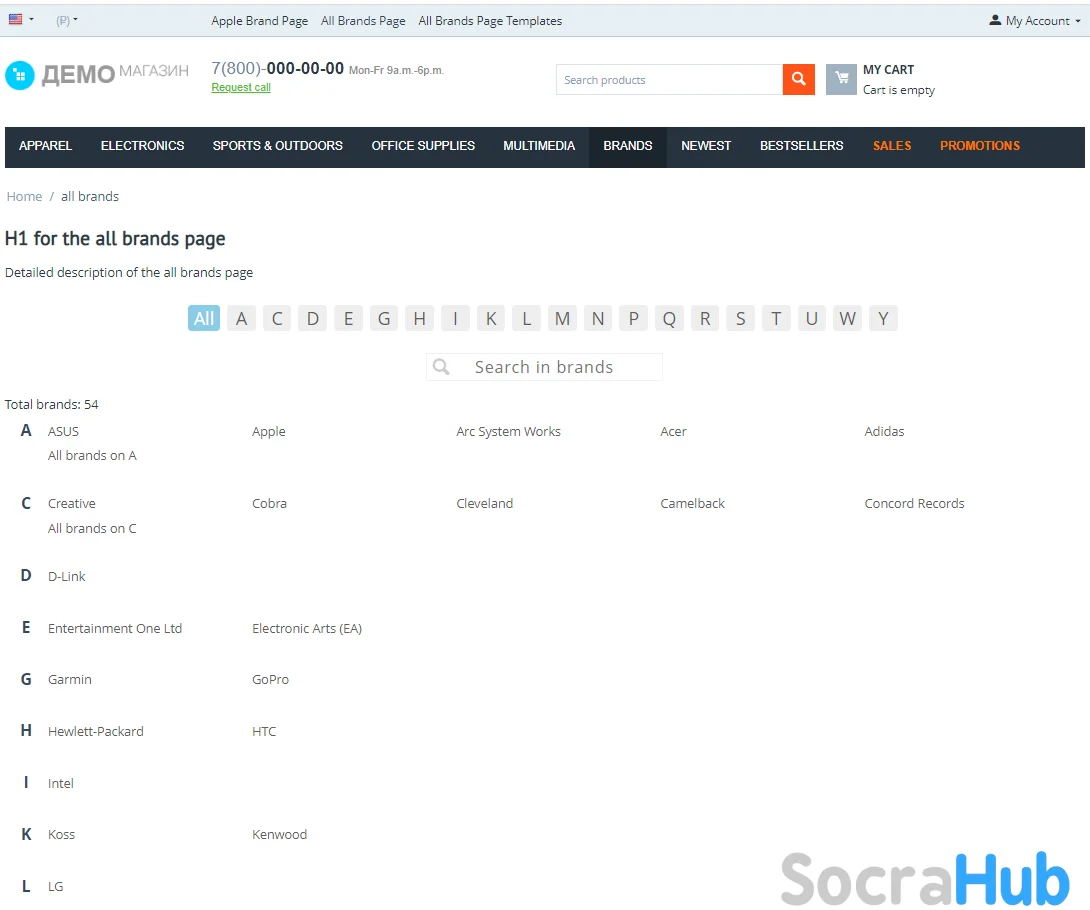Open the D-Link brand
This screenshot has height=910, width=1090.
(x=67, y=576)
